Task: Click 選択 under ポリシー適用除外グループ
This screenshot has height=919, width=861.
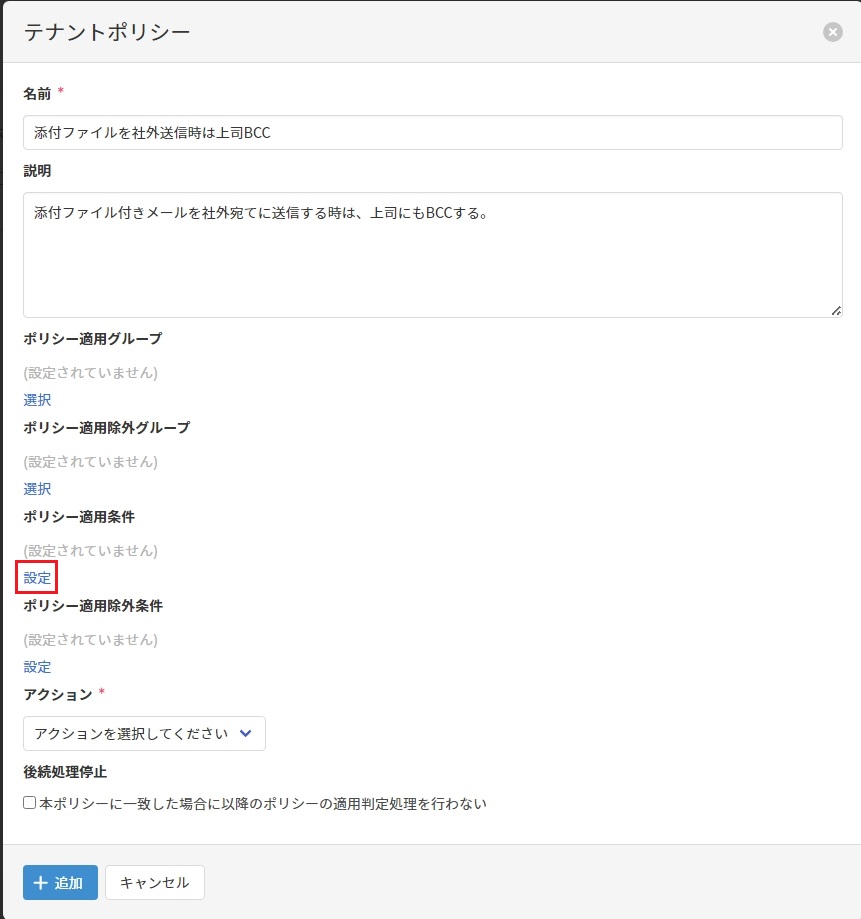Action: [37, 489]
